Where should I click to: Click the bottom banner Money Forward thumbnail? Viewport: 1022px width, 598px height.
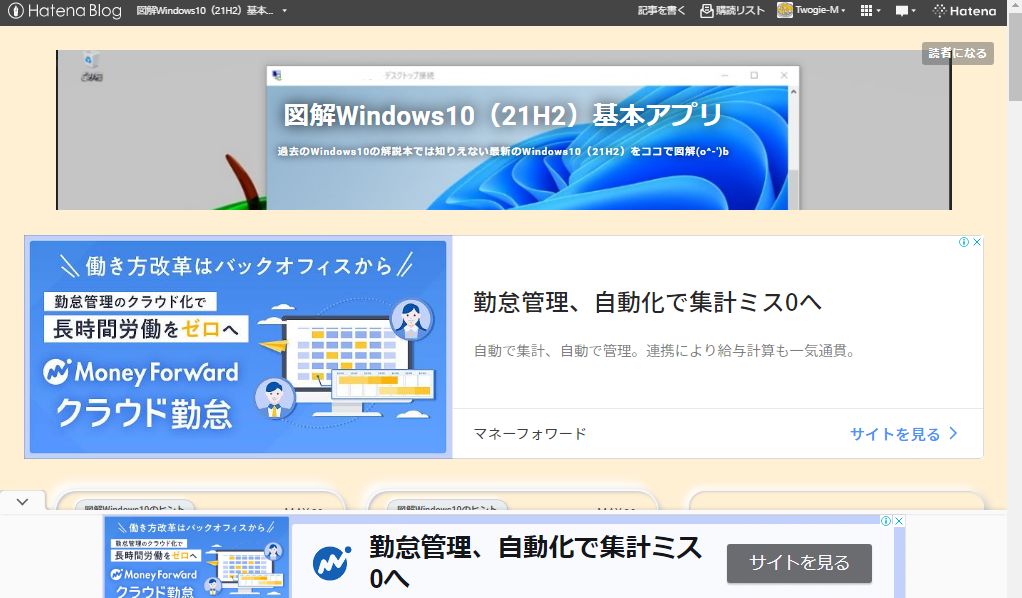196,557
